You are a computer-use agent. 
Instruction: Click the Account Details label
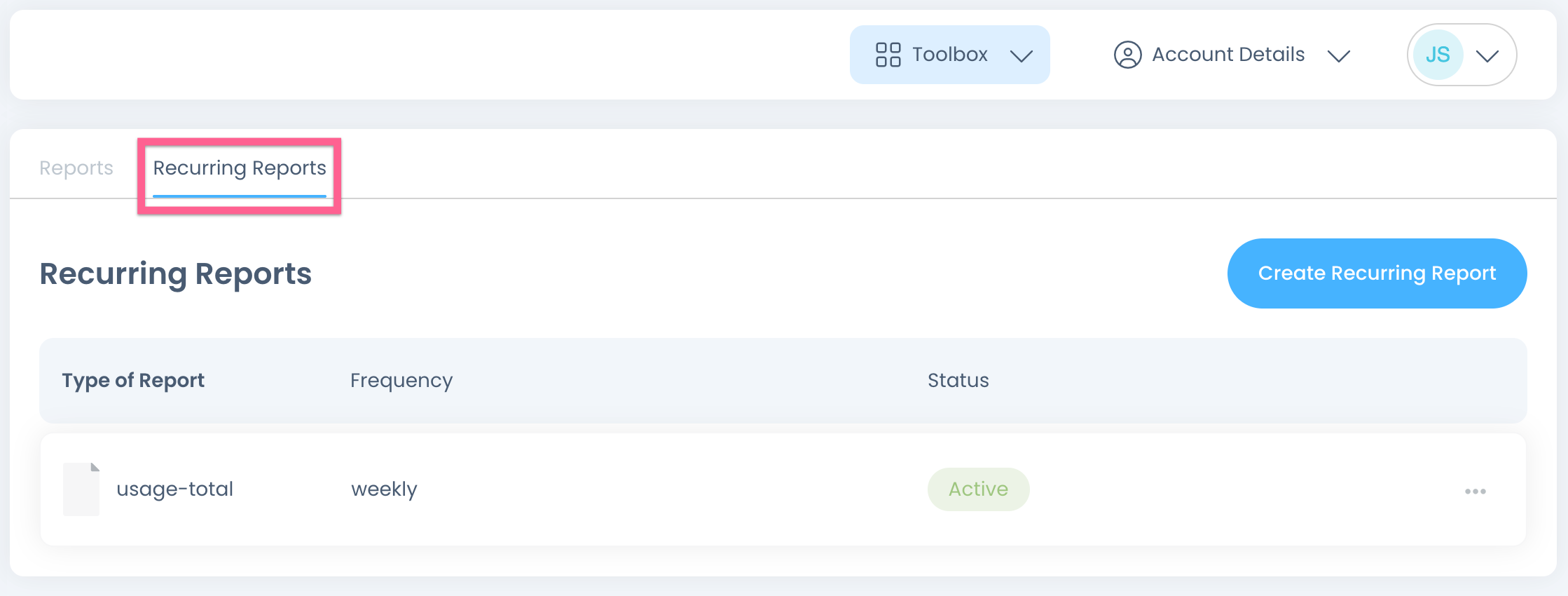1228,55
